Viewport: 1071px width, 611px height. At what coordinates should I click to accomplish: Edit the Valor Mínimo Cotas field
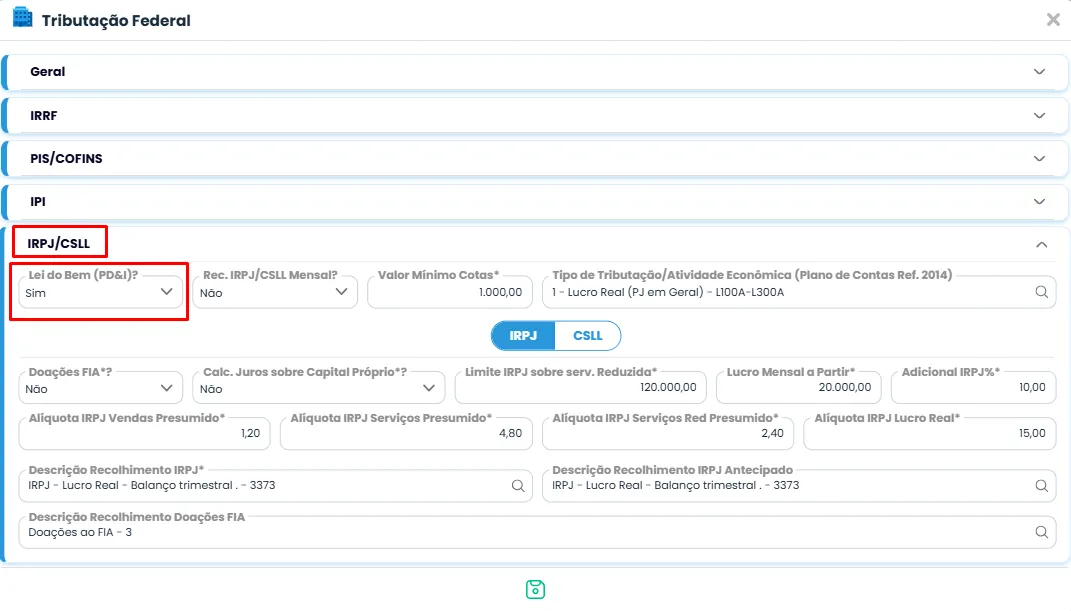449,292
